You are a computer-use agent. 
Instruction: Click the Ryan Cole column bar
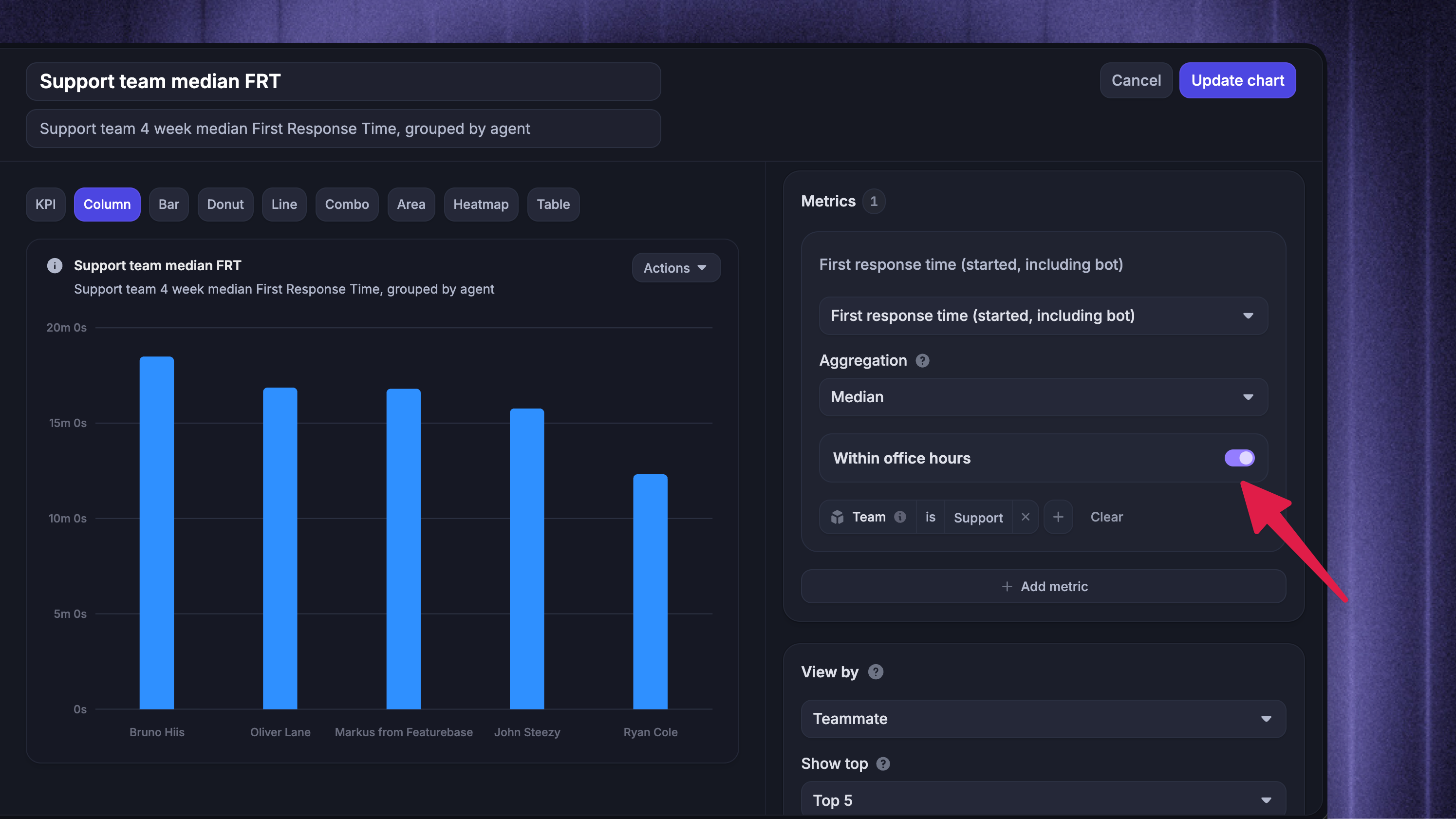coord(651,592)
